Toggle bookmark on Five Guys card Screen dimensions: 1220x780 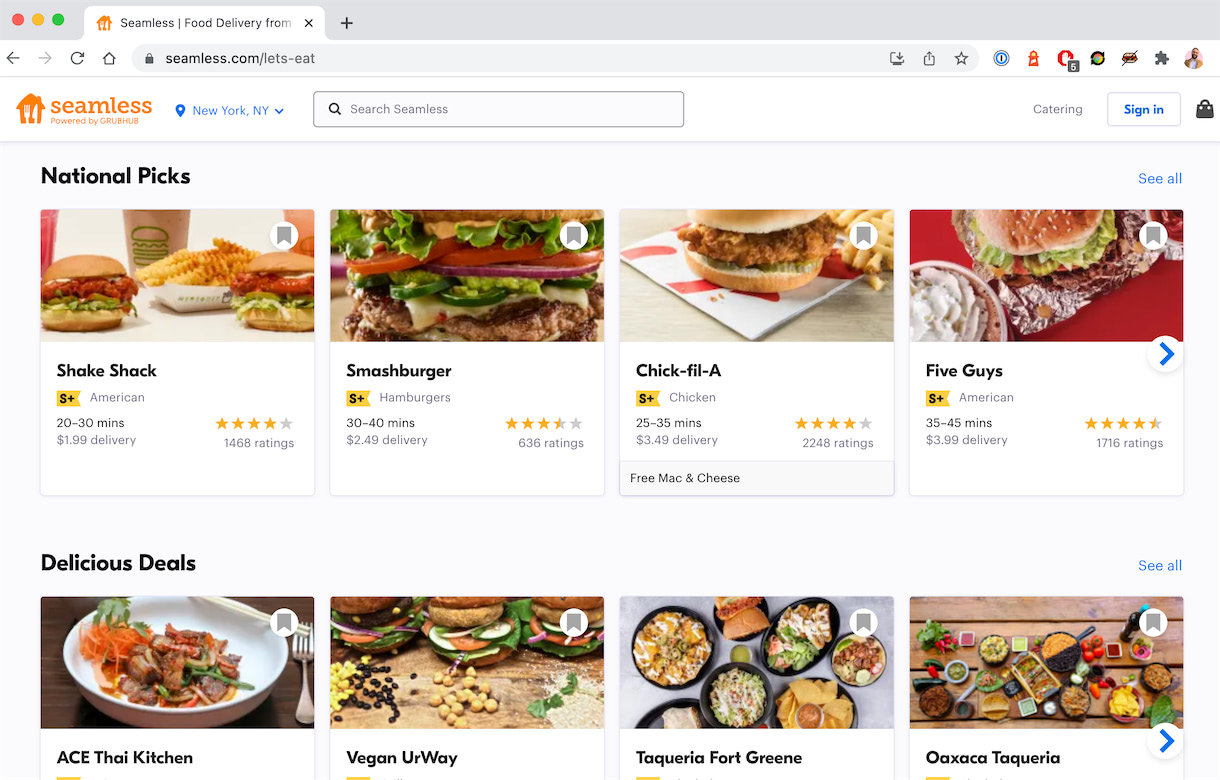point(1153,236)
